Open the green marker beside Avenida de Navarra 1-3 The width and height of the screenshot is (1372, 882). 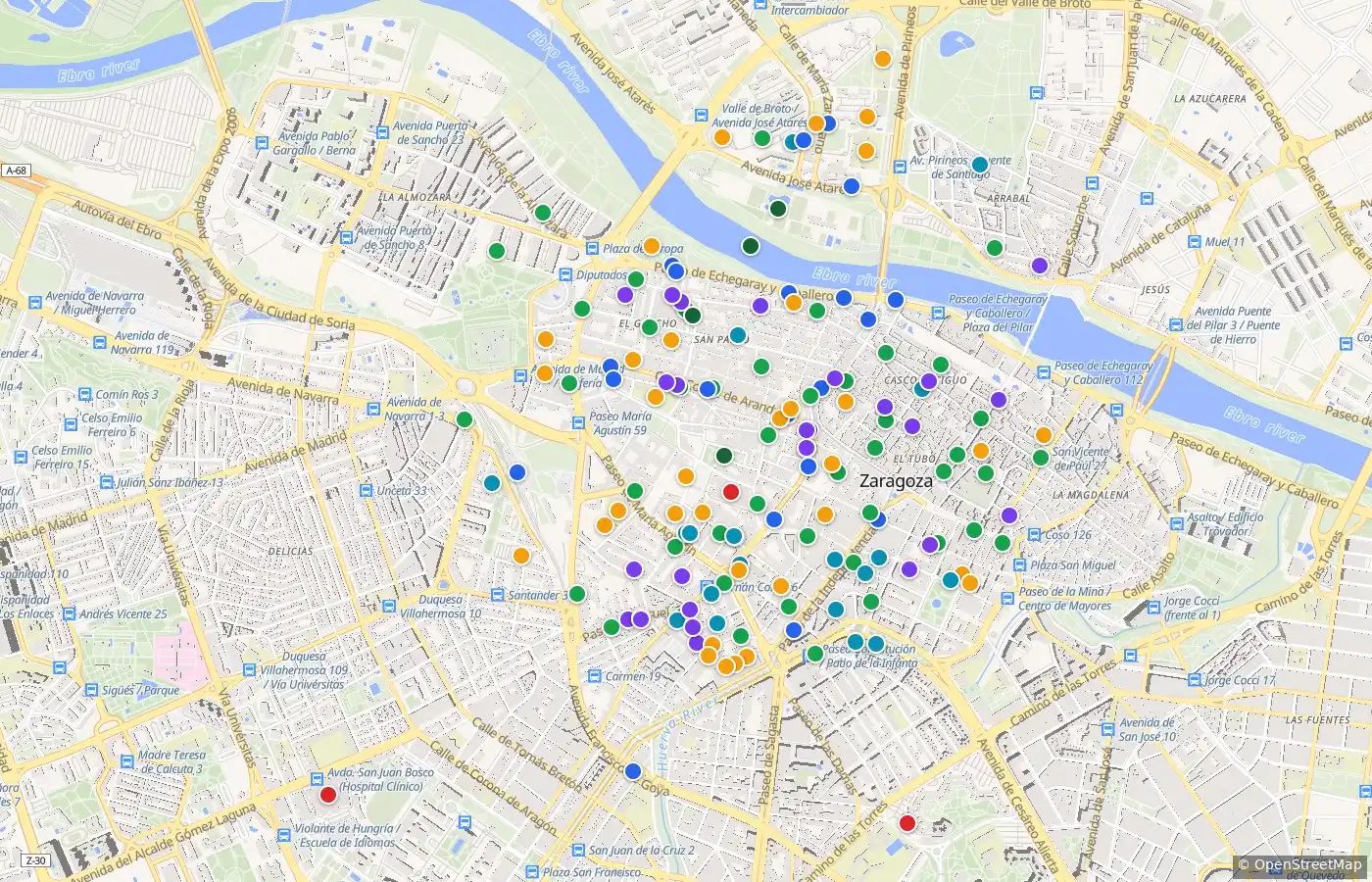[x=465, y=420]
